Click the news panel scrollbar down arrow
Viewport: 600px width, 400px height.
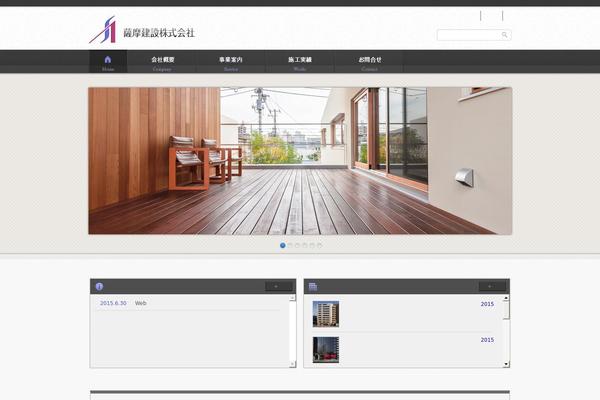point(293,364)
